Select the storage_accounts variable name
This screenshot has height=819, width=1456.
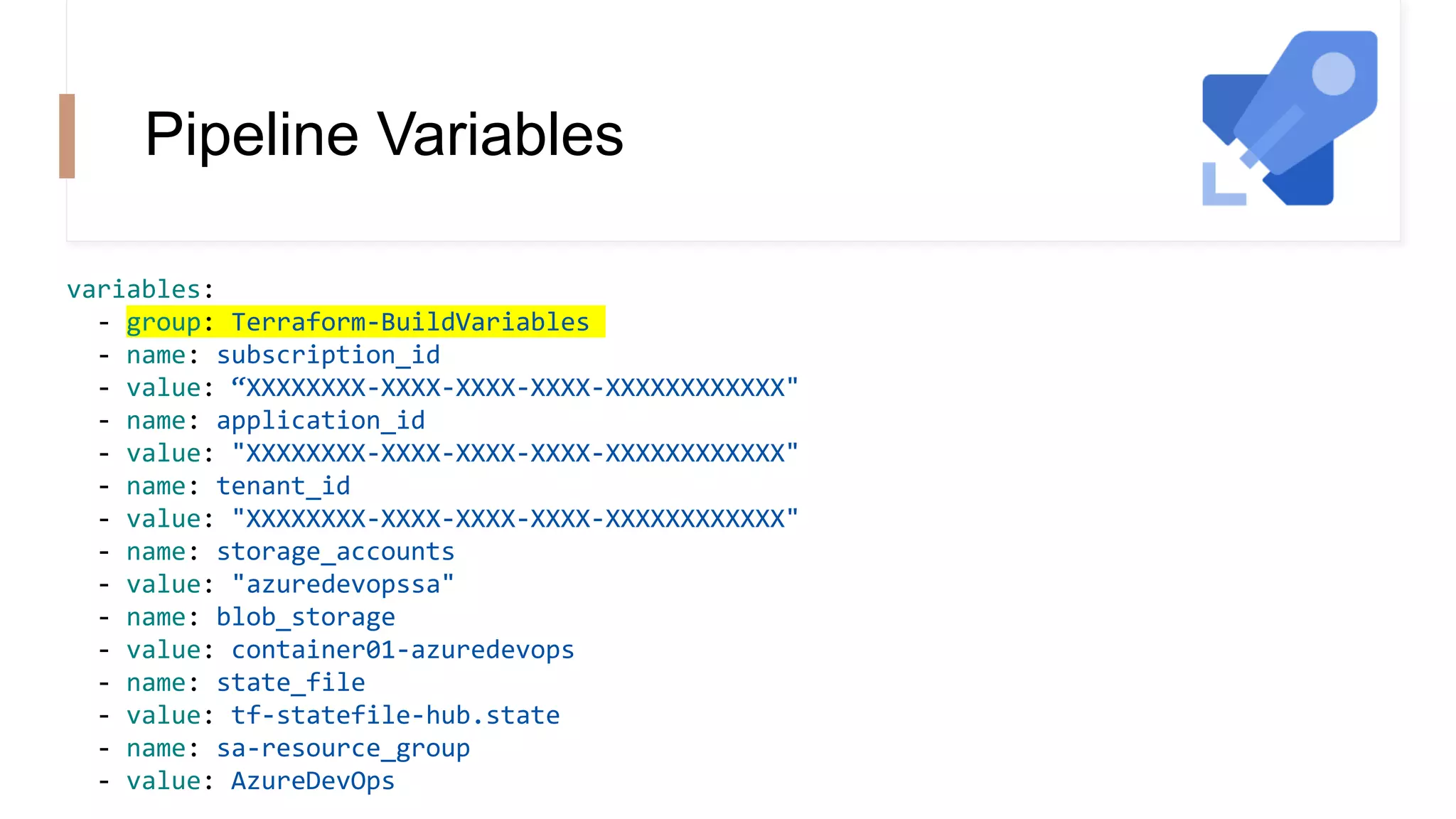(x=335, y=552)
